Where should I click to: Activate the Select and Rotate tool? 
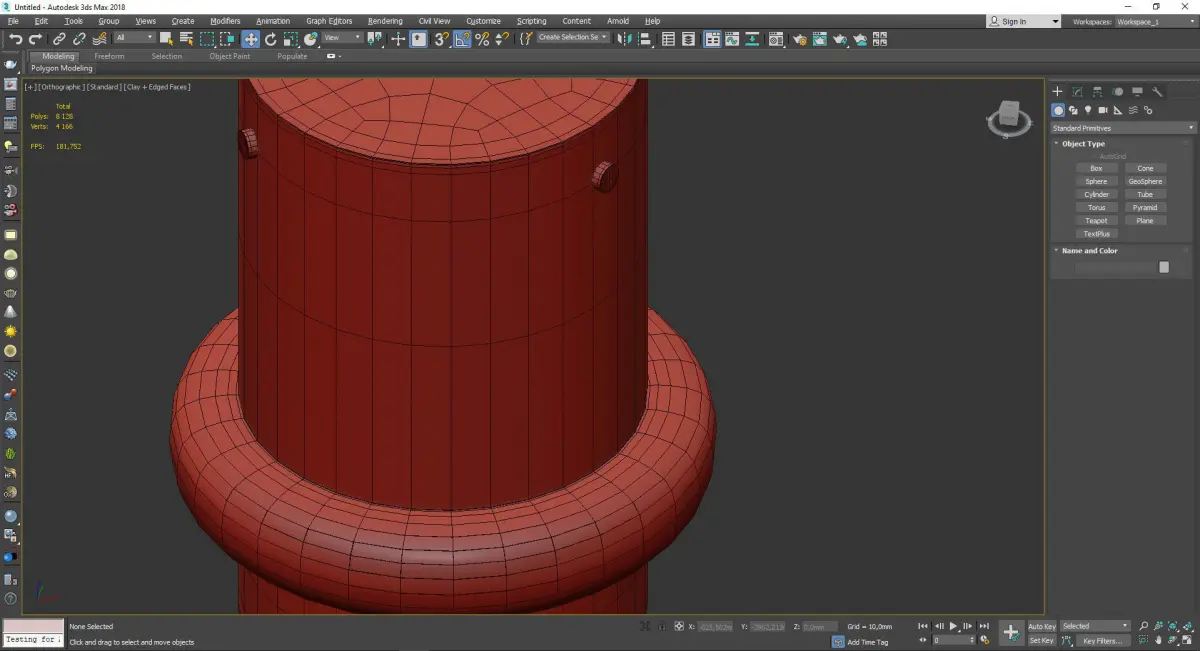(270, 39)
